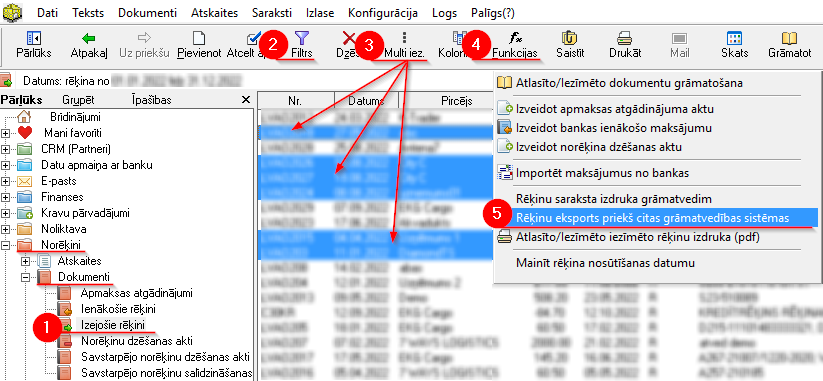
Task: Choose Izveidot bankas ienākošo maksājumu
Action: pos(614,128)
